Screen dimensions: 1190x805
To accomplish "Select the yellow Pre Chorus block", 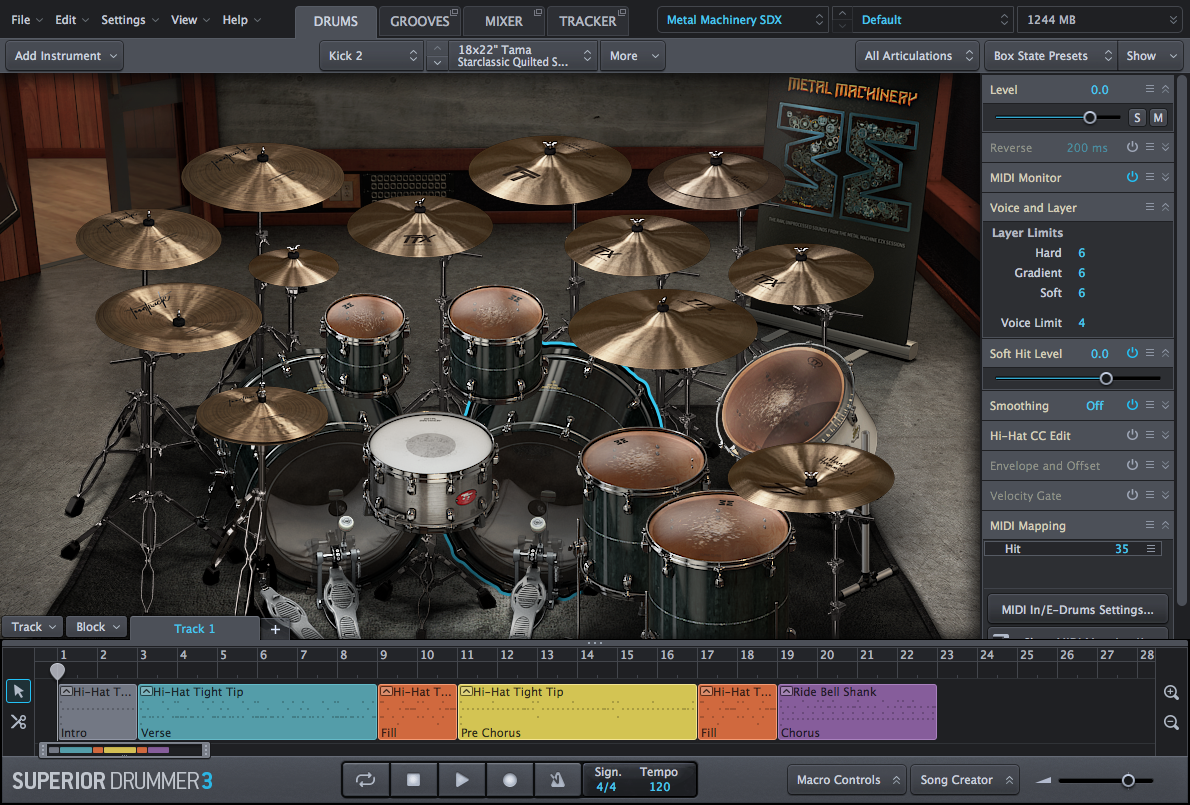I will coord(577,712).
